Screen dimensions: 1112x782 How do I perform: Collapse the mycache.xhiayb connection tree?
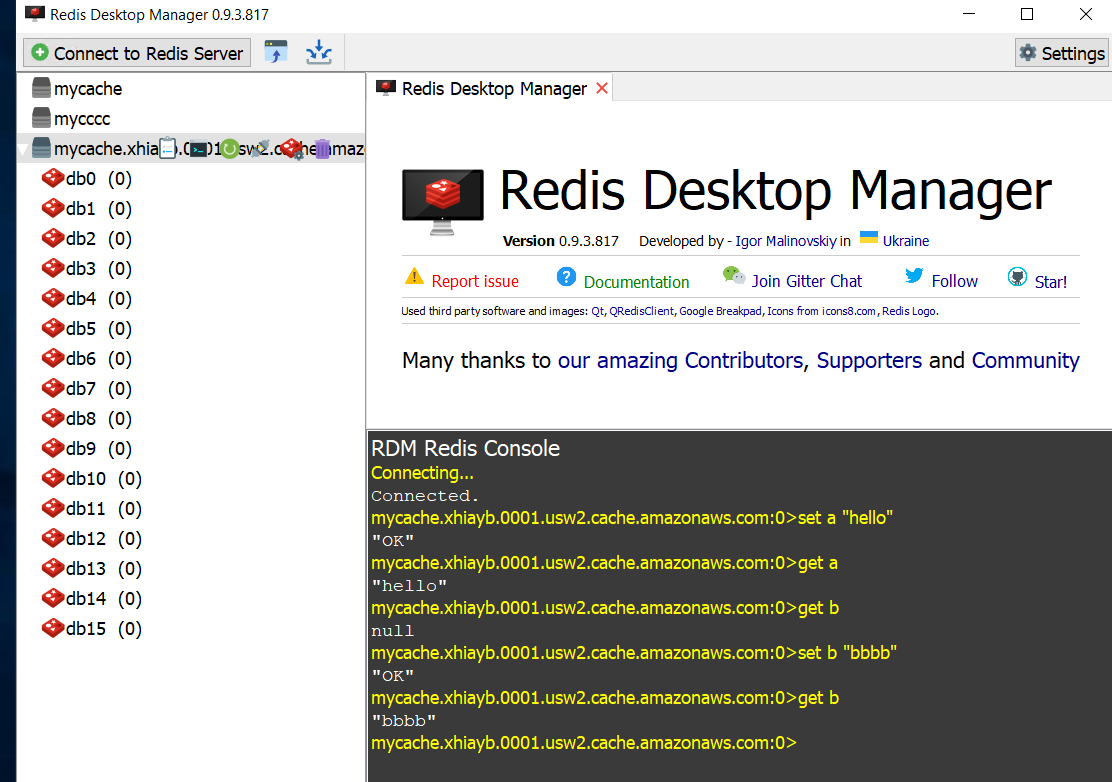[x=23, y=149]
